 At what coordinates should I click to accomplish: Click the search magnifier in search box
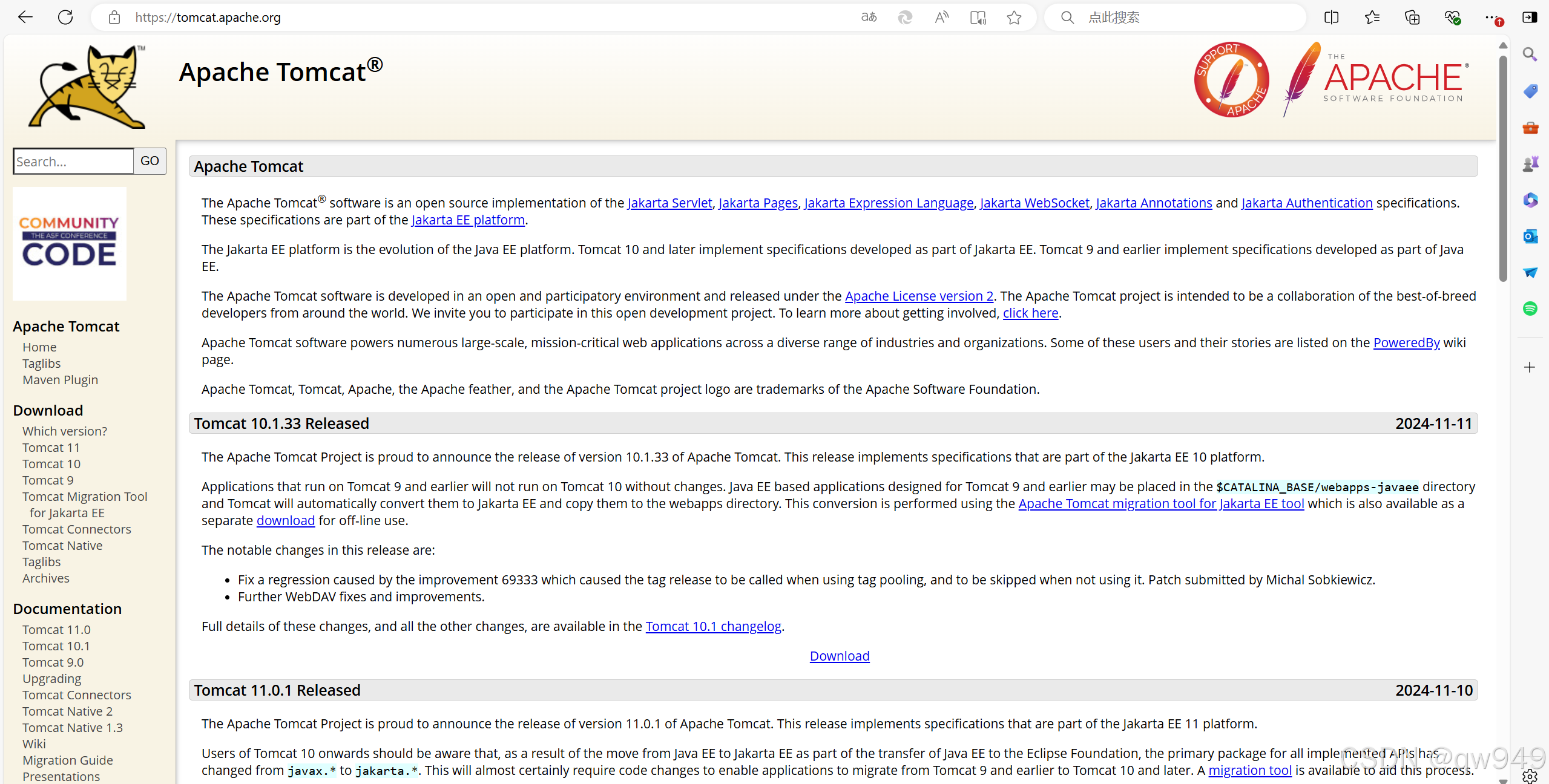[x=1068, y=18]
